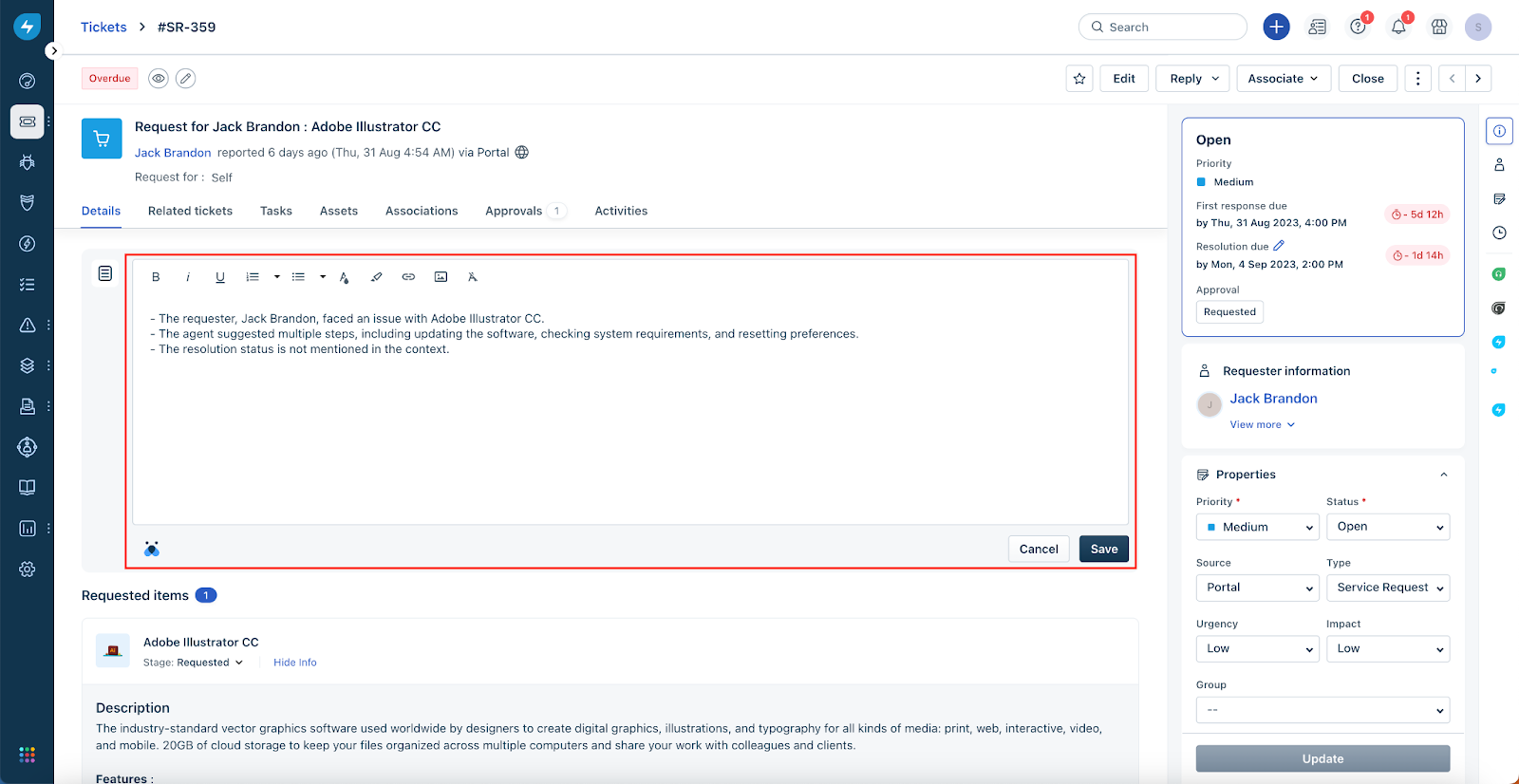The image size is (1519, 784).
Task: Open bulleted list style options arrow
Action: tap(323, 277)
